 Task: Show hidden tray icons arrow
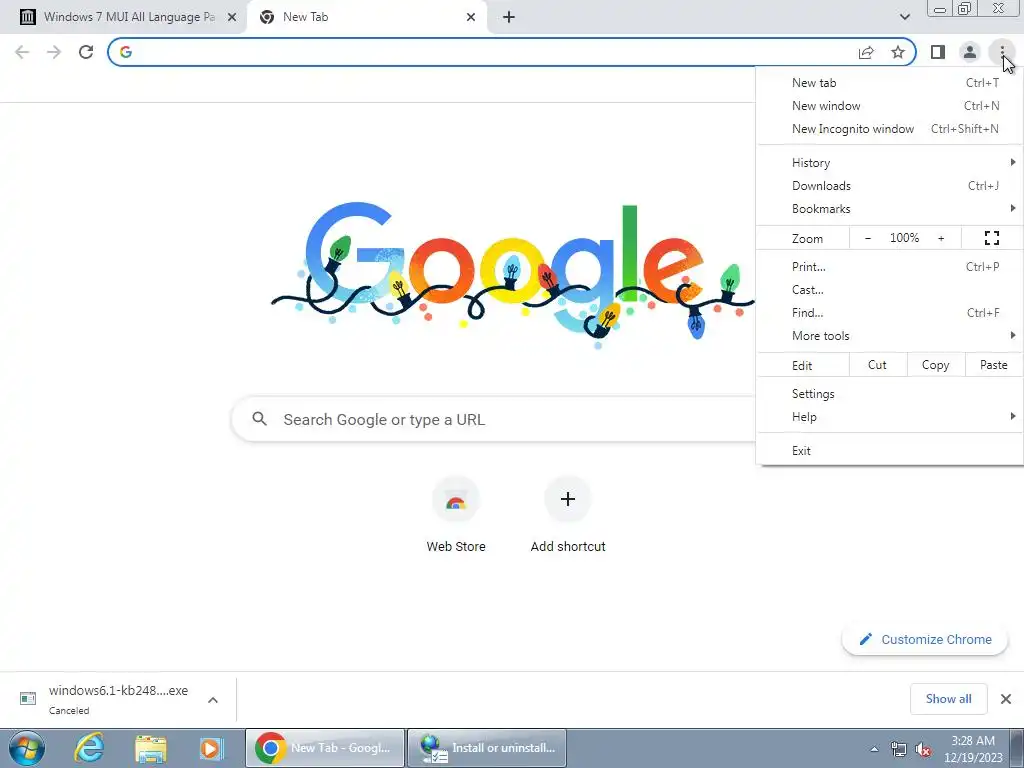[874, 749]
